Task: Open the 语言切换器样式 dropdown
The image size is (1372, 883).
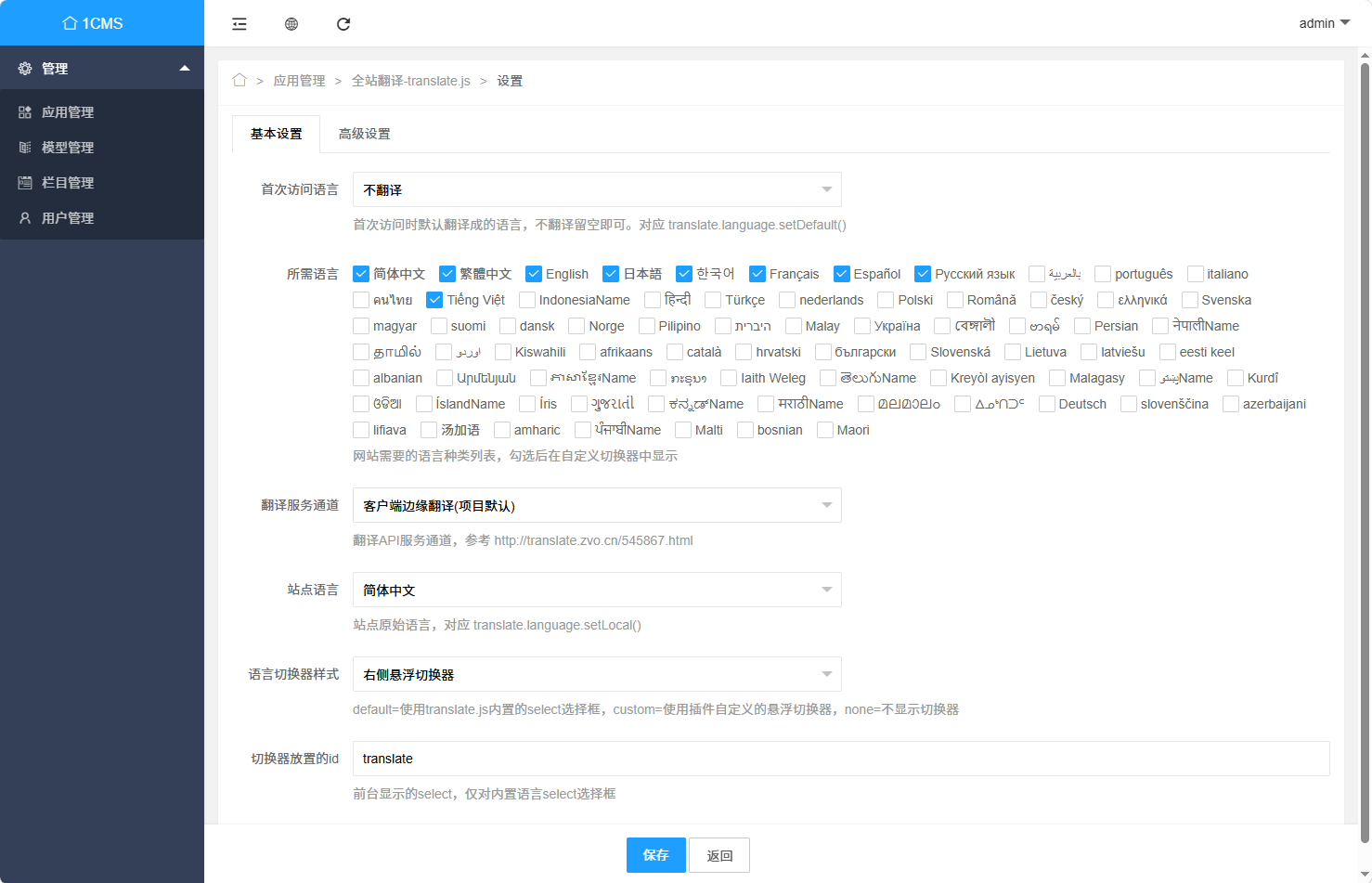Action: (x=597, y=675)
